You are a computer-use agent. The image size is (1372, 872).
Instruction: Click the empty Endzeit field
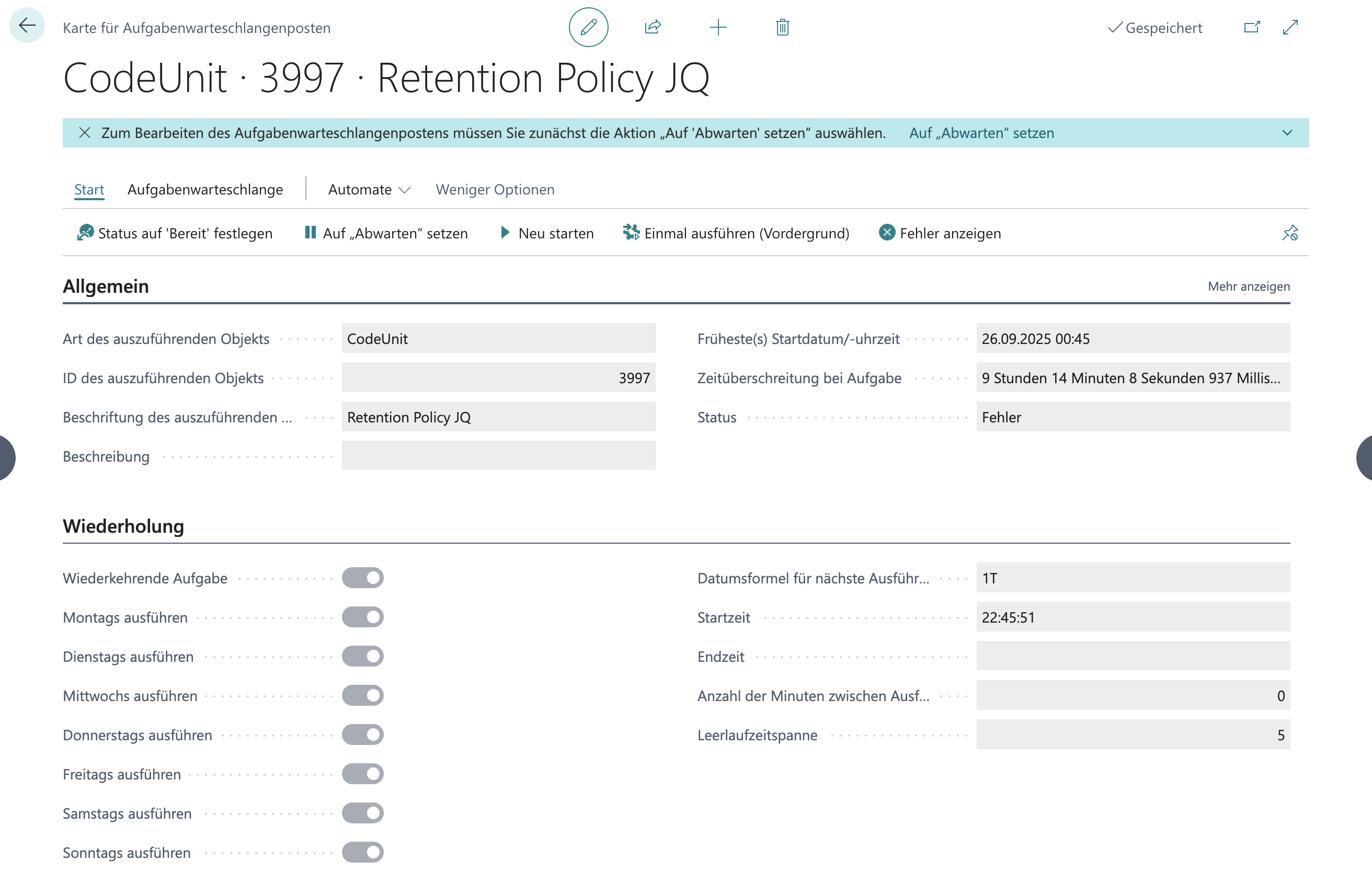pos(1133,657)
